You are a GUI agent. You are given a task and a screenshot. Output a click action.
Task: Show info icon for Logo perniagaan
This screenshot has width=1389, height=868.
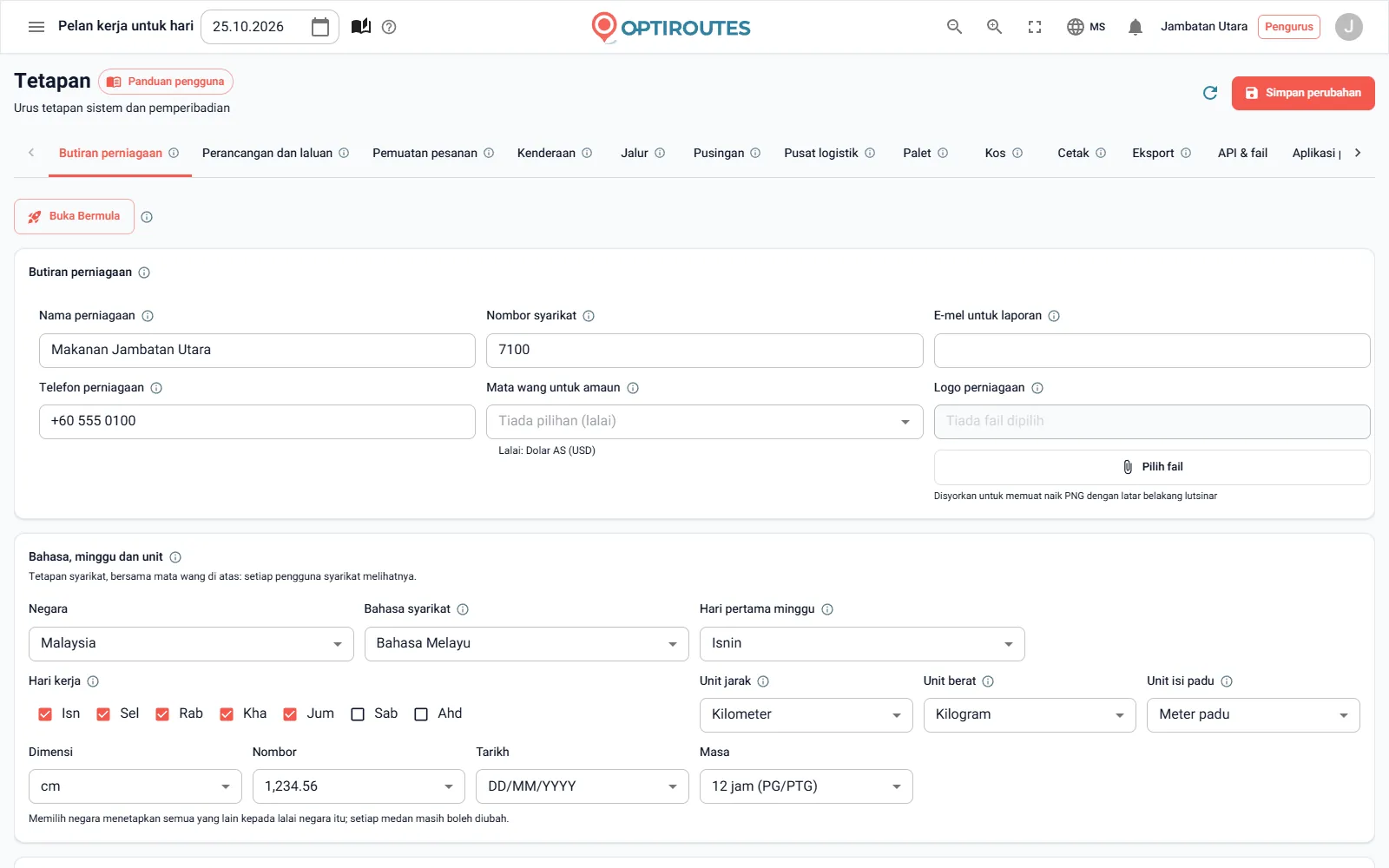click(x=1037, y=388)
